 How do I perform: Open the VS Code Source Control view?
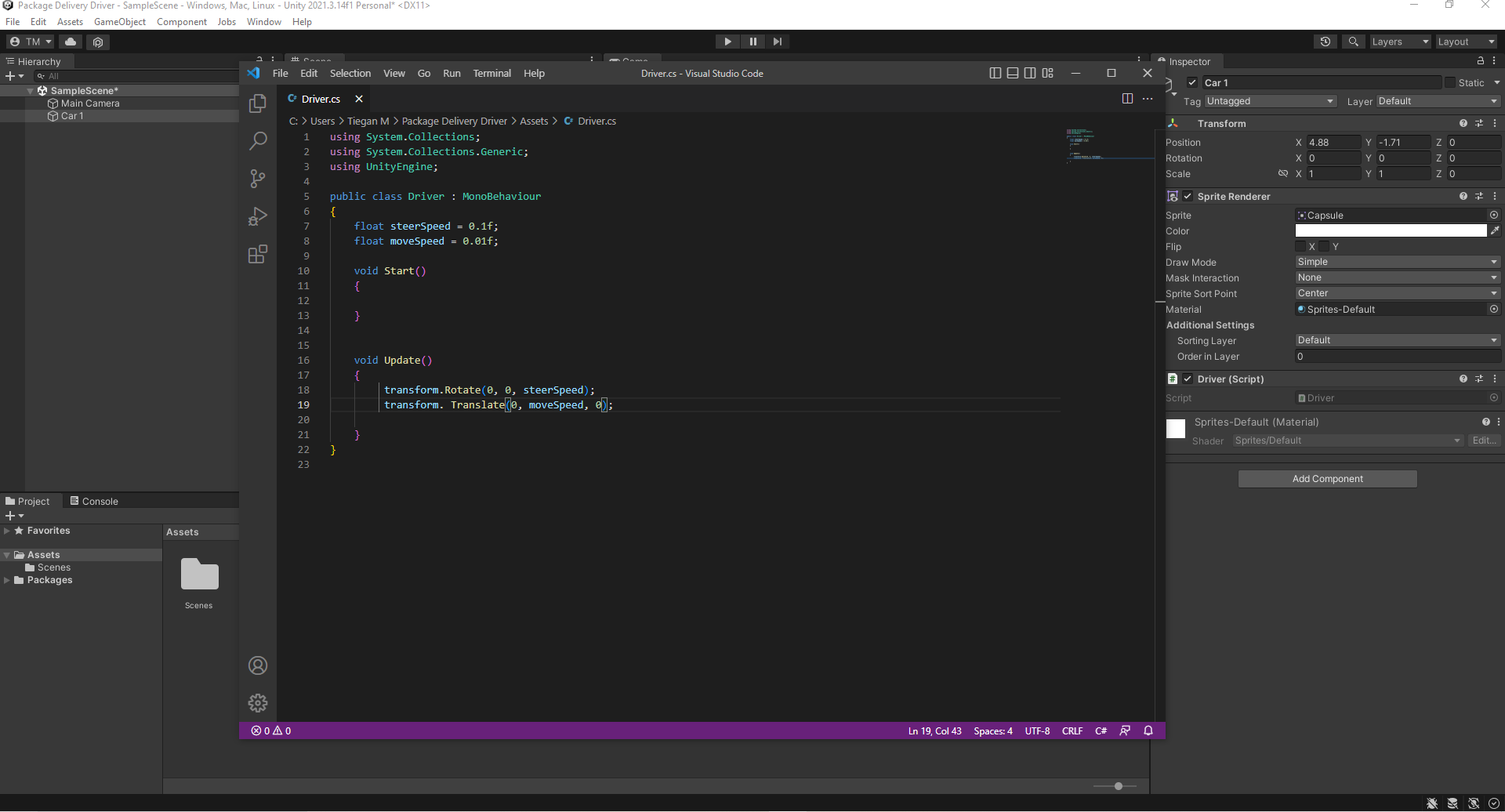pyautogui.click(x=257, y=179)
